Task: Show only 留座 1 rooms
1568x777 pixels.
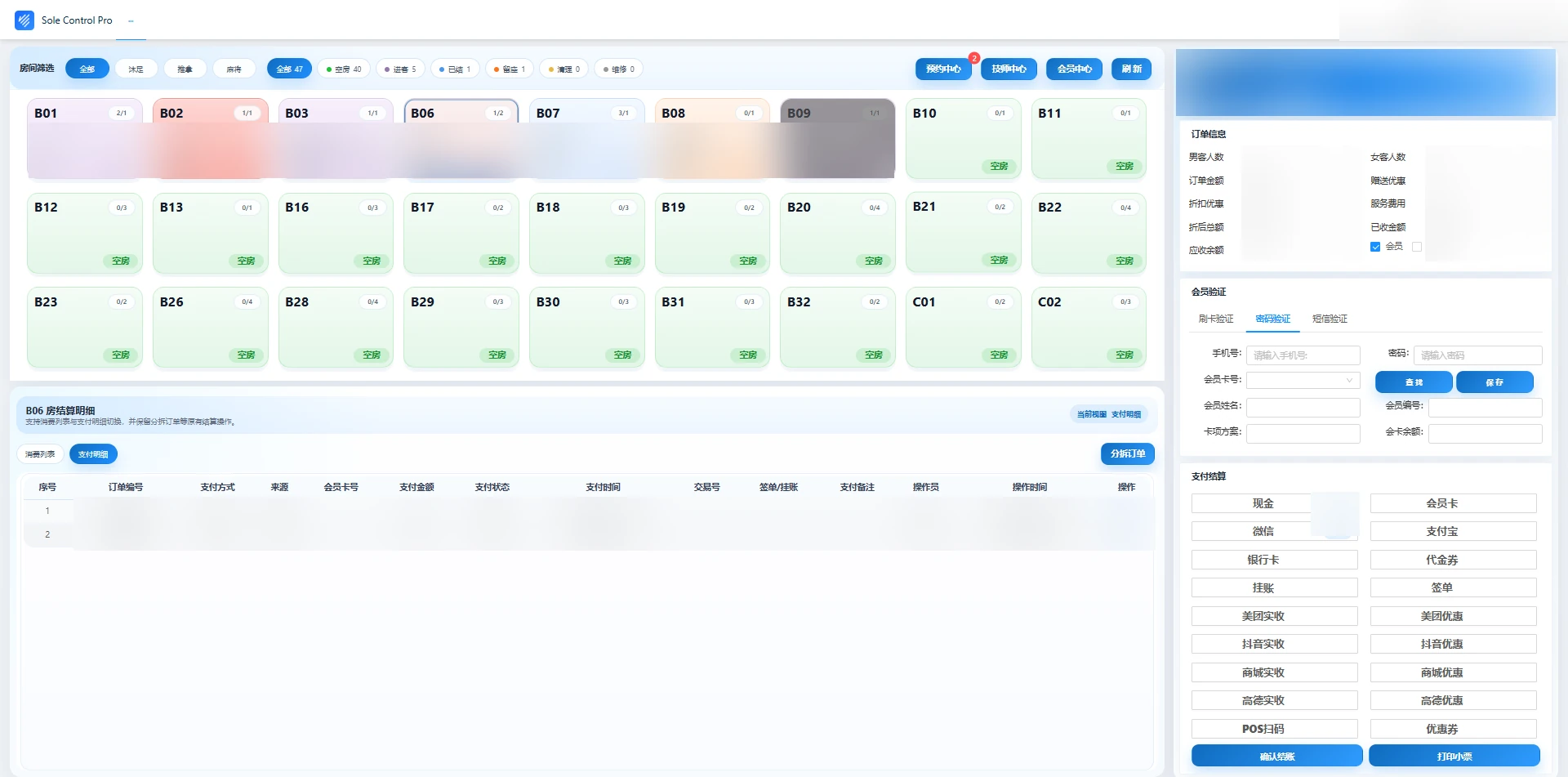Action: coord(510,69)
